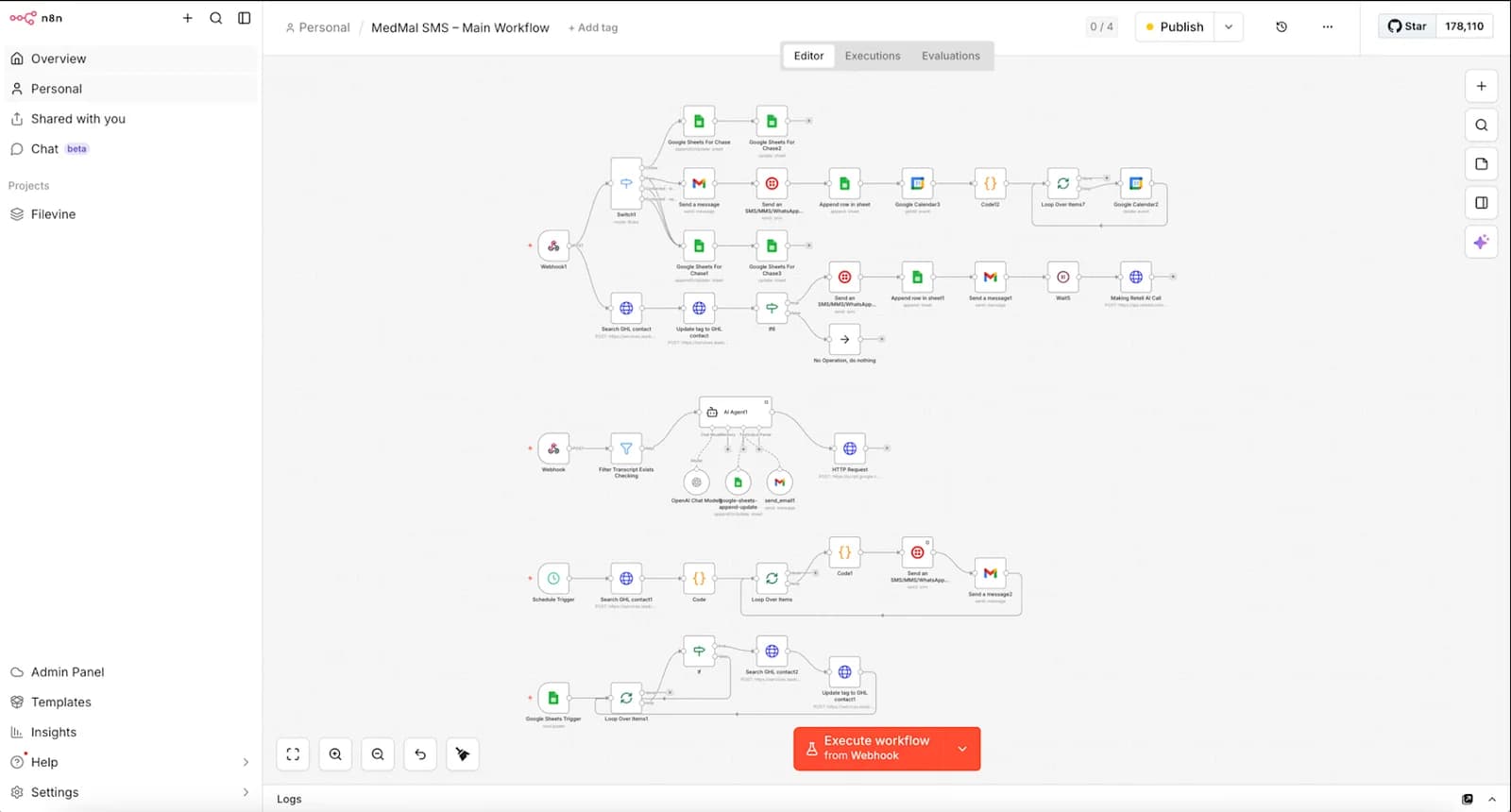Select the If8 node
Image resolution: width=1511 pixels, height=812 pixels.
tap(772, 308)
